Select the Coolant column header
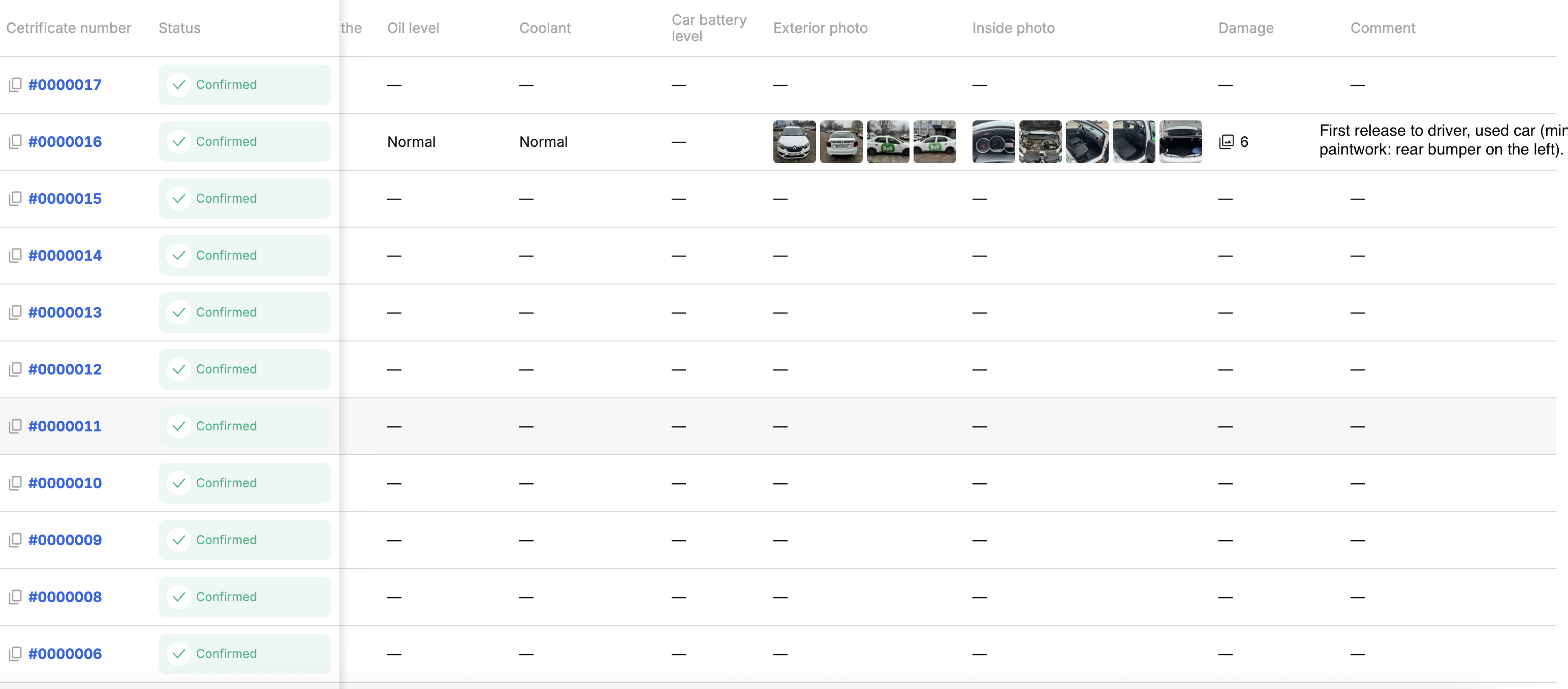 point(545,28)
